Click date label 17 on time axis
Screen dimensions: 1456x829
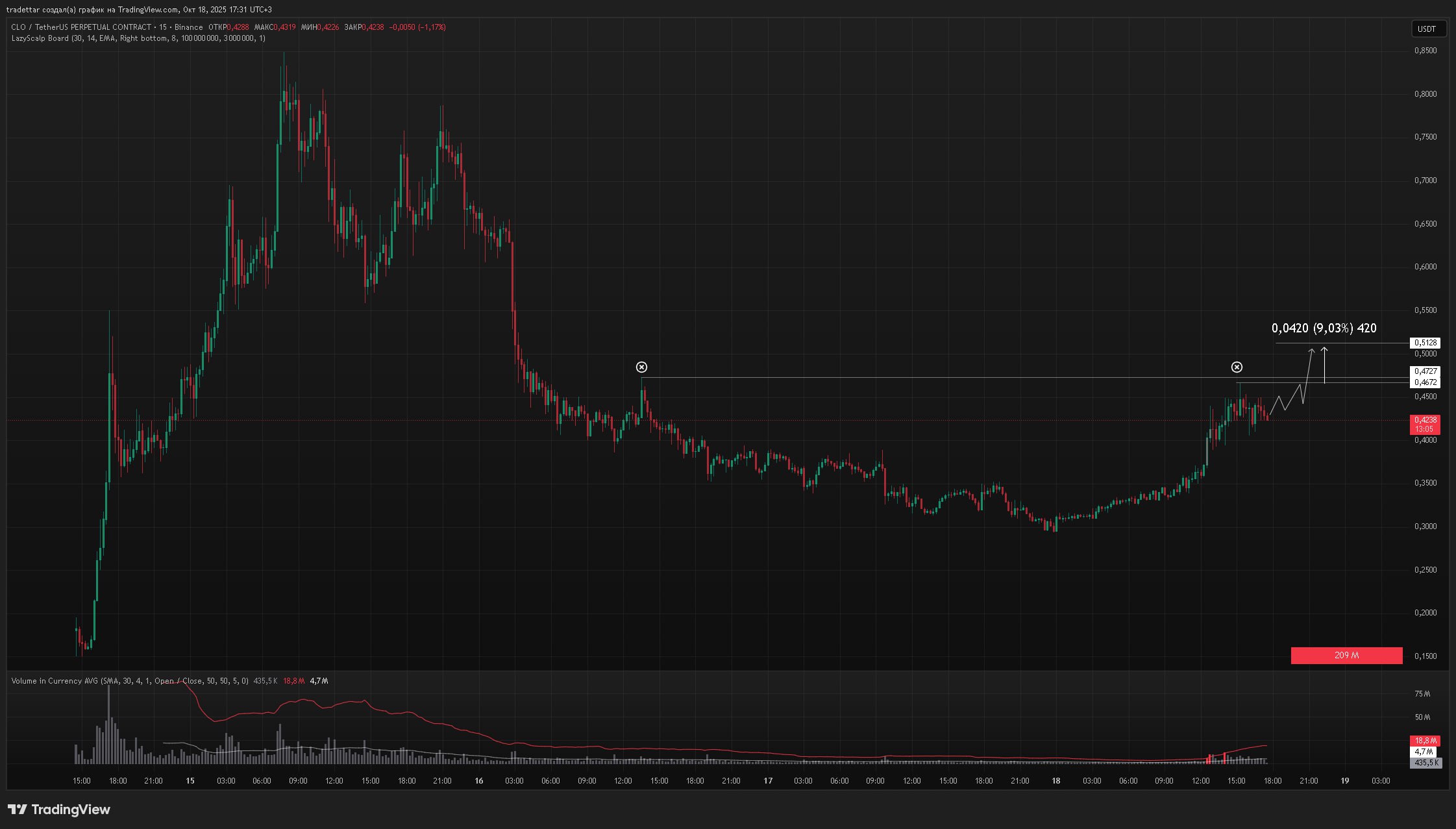tap(768, 781)
